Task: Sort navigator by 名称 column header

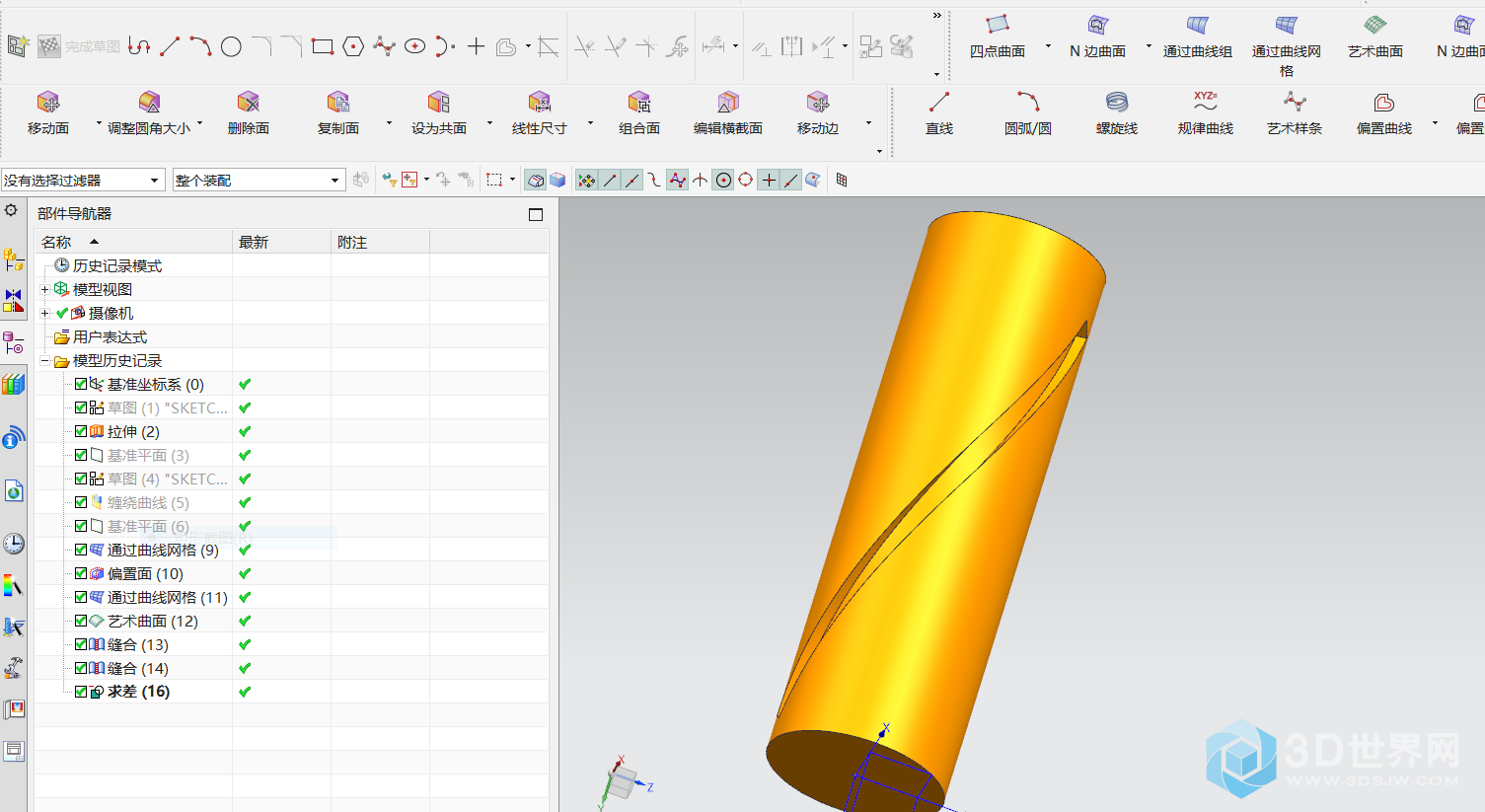Action: click(134, 242)
